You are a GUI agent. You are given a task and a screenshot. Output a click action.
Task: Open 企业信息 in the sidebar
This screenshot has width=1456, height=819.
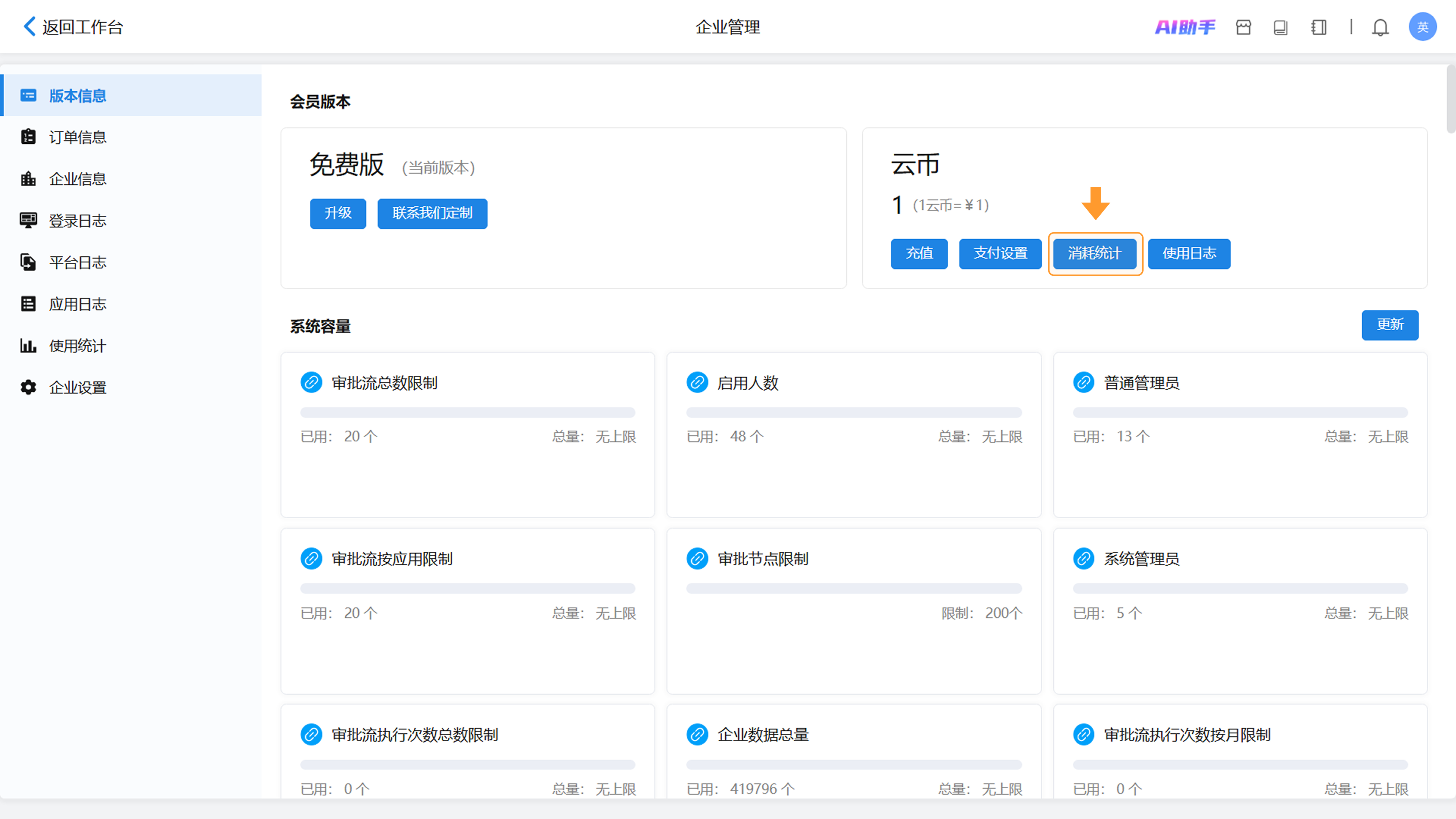coord(131,179)
